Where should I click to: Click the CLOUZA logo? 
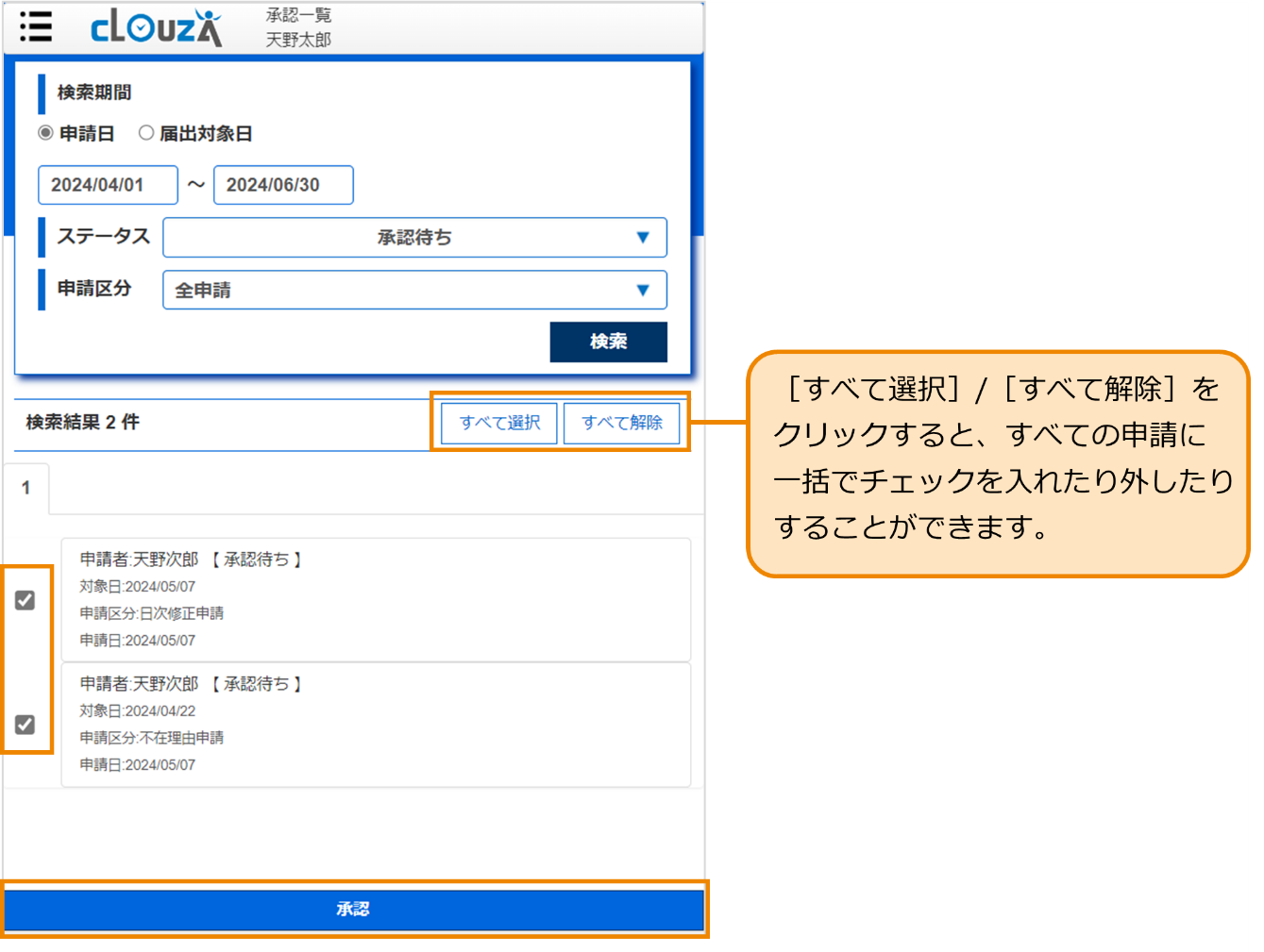point(154,27)
